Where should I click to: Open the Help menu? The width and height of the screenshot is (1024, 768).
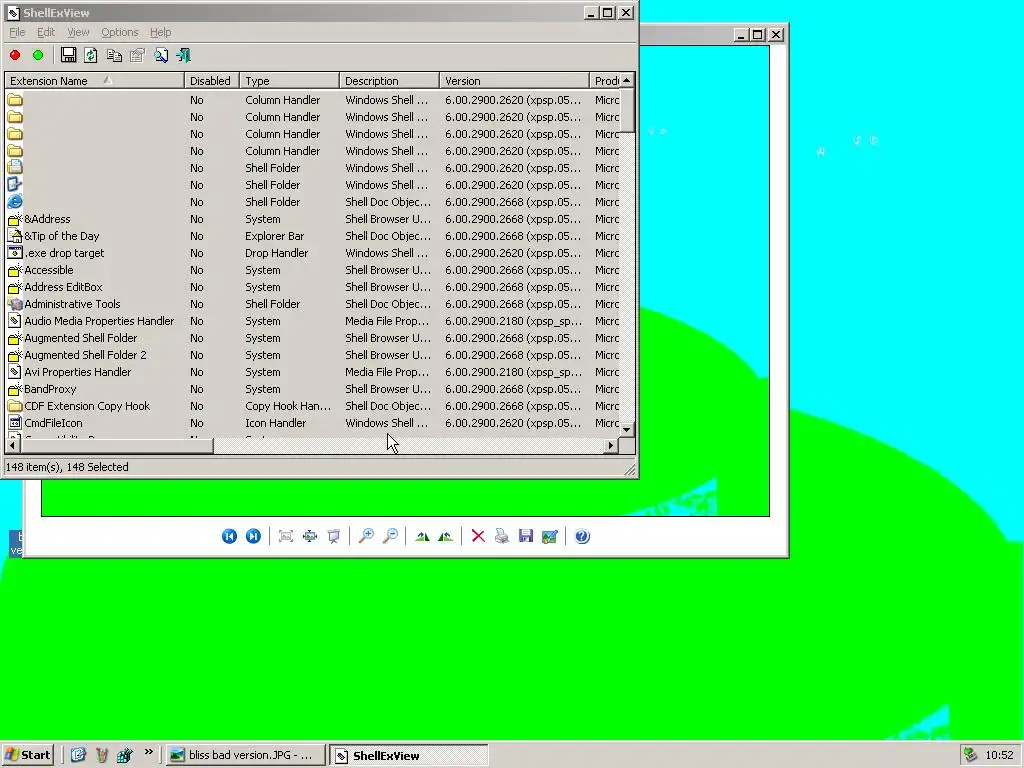[x=160, y=32]
